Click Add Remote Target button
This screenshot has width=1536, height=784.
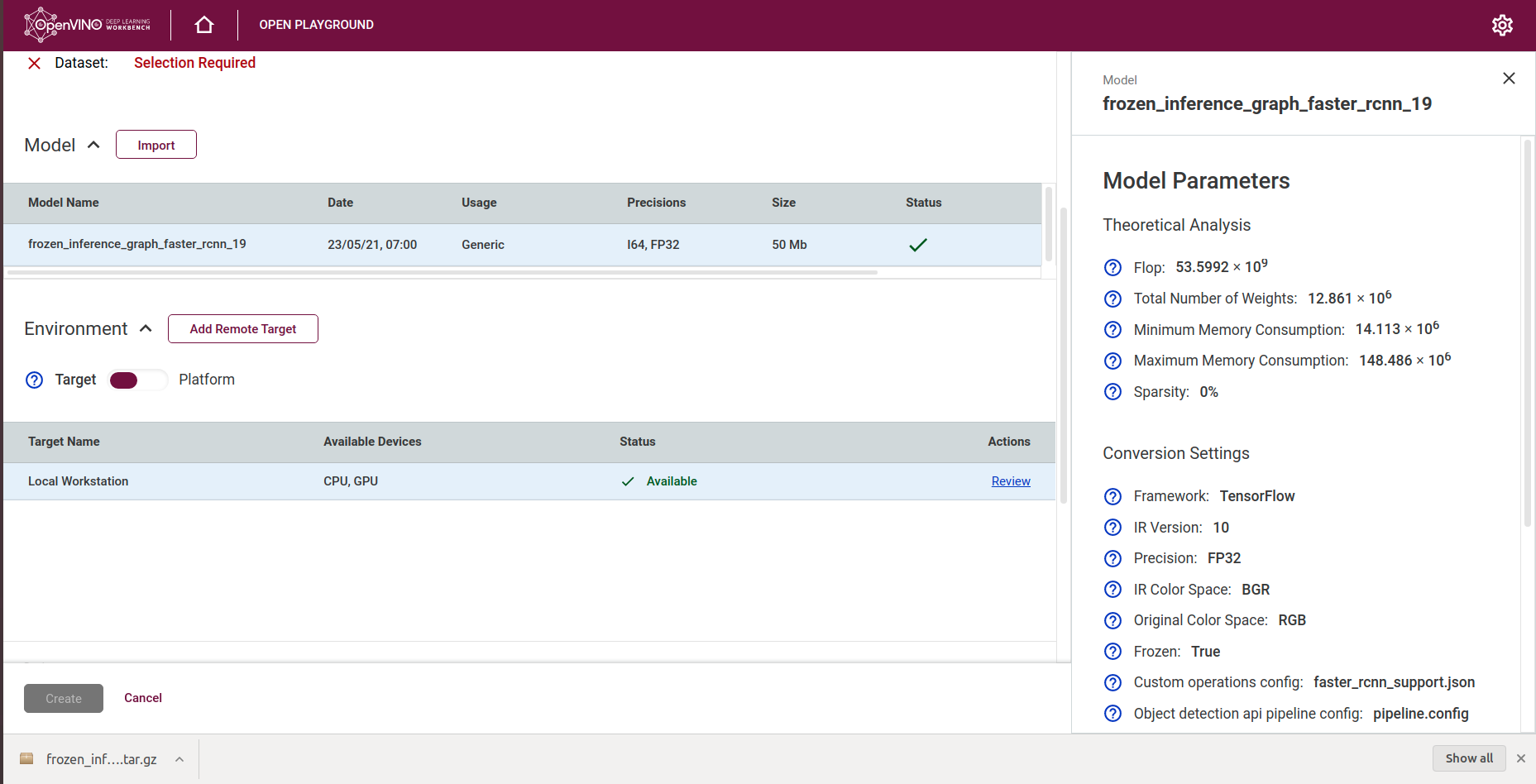click(242, 328)
